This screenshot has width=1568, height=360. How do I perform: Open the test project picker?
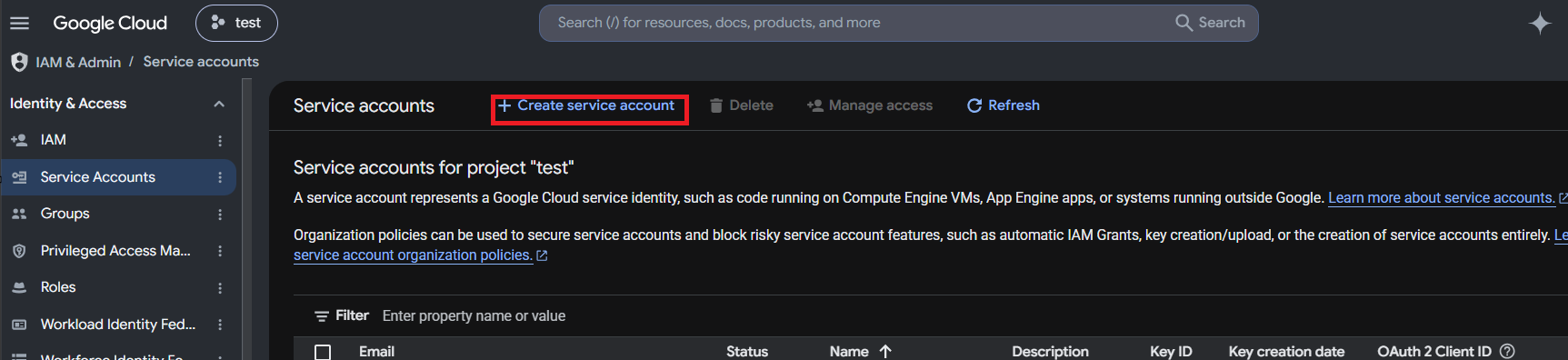236,23
